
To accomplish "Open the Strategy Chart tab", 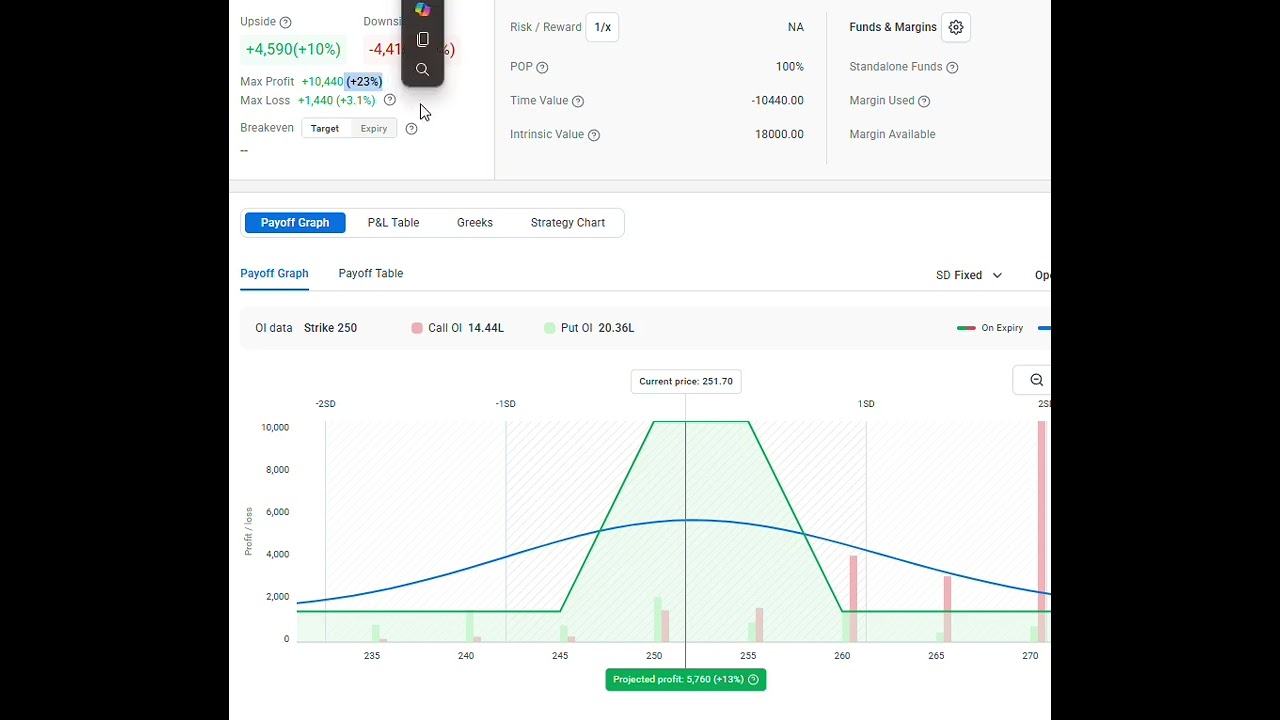I will point(568,223).
